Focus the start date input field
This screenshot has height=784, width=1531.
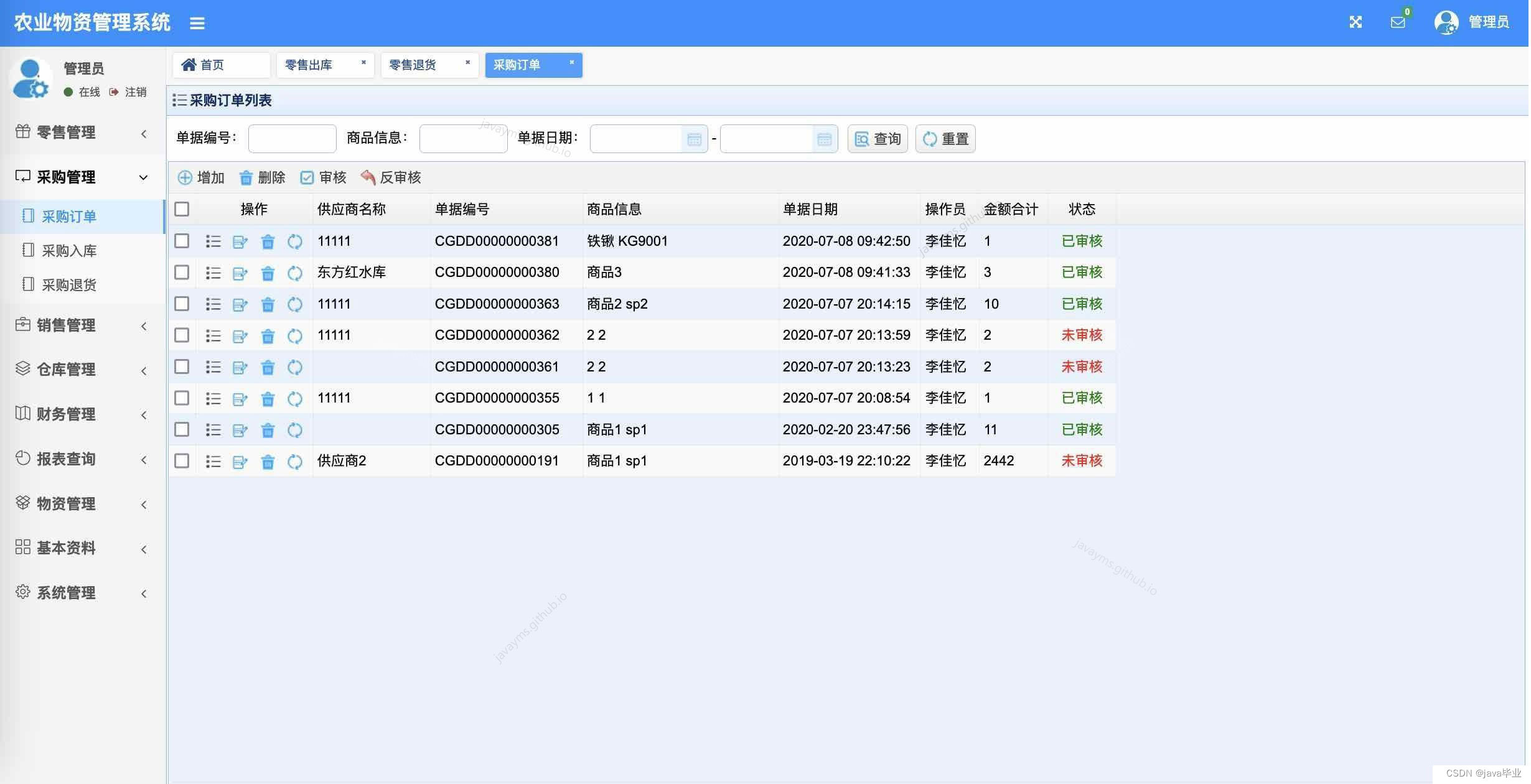pos(636,139)
